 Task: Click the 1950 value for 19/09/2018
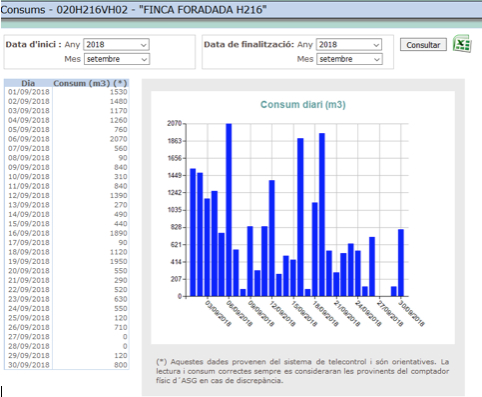click(119, 261)
